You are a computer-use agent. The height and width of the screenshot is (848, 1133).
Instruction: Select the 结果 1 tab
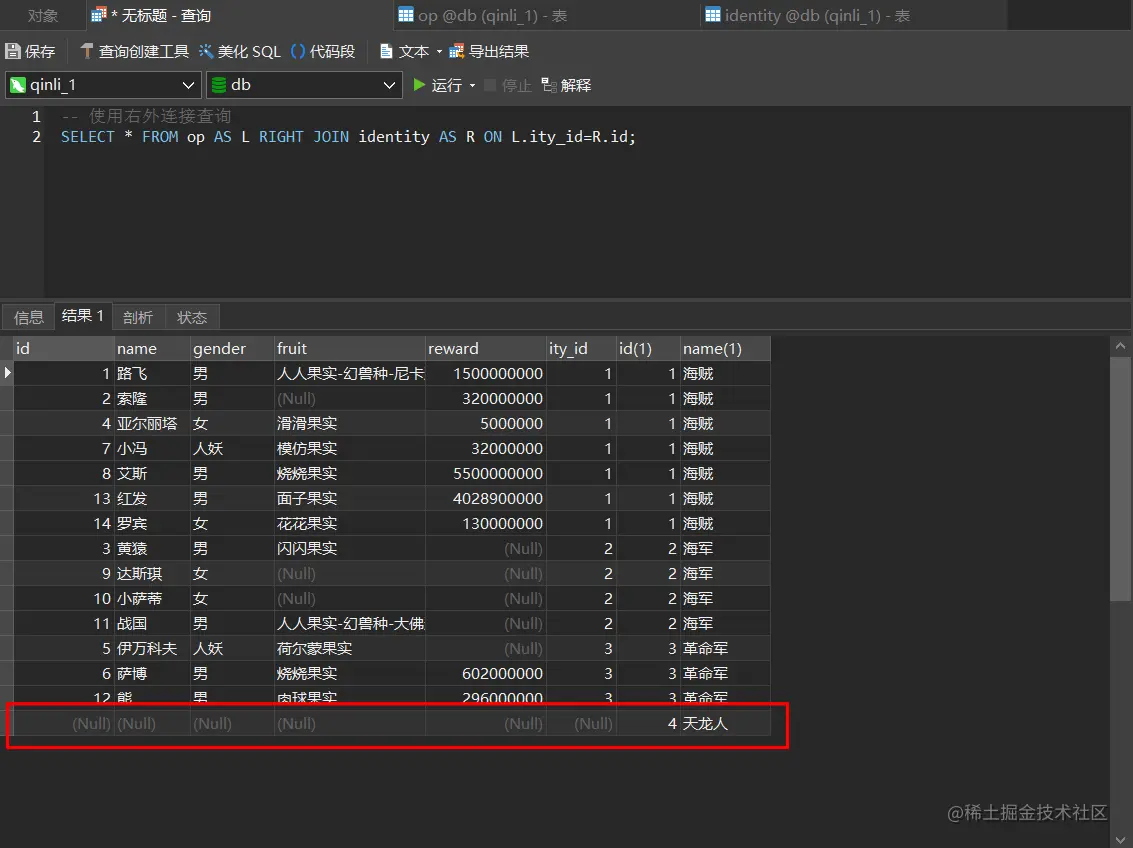[82, 316]
